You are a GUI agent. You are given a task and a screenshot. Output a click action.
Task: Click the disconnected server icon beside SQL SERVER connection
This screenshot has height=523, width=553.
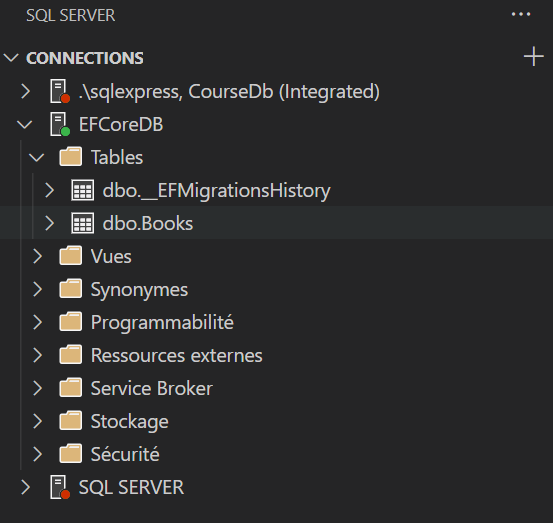pos(60,487)
